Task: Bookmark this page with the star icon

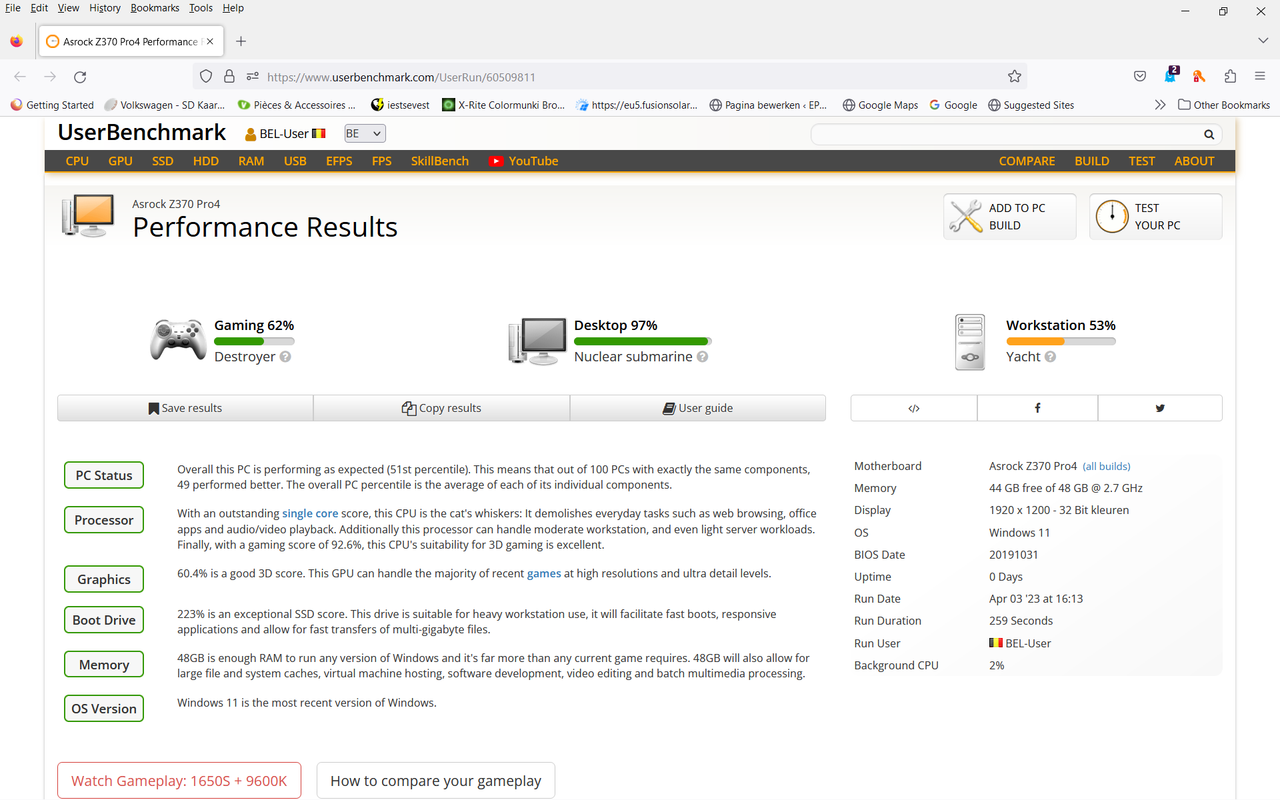Action: point(1014,76)
